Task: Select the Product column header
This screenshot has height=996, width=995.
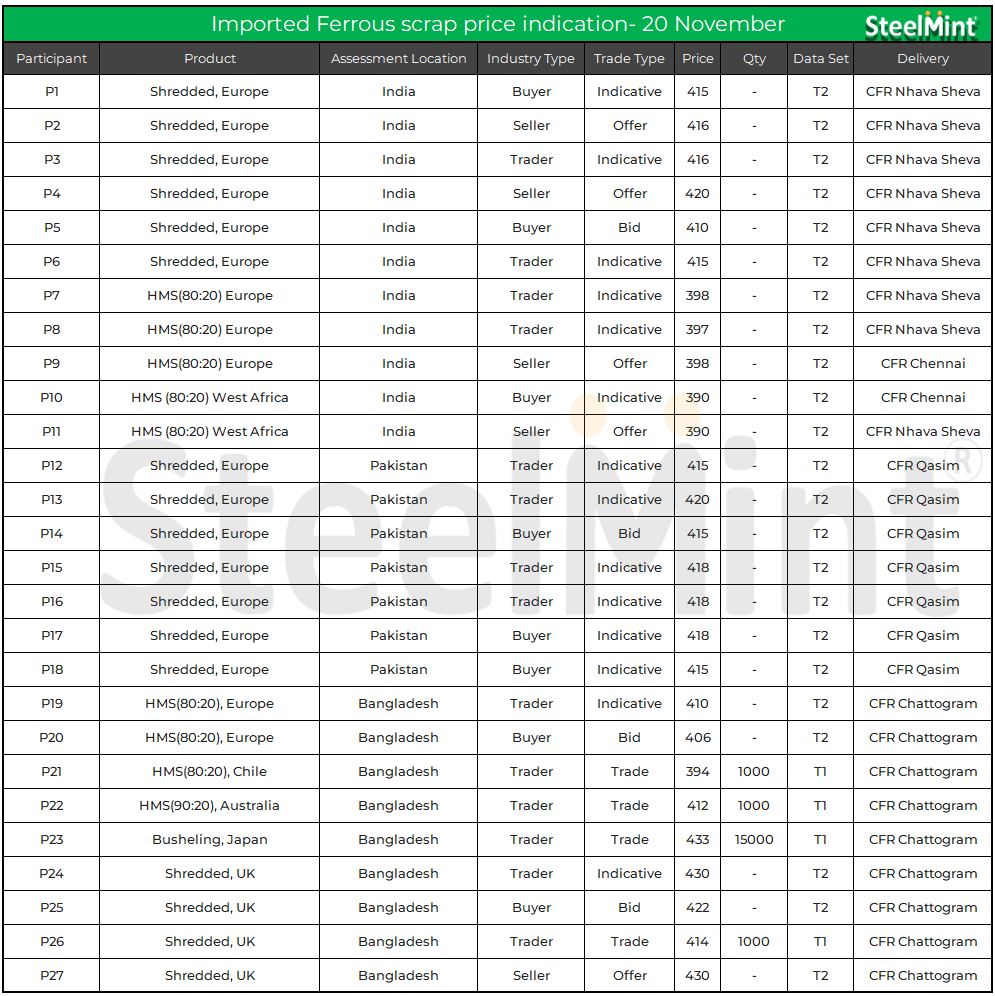Action: pyautogui.click(x=210, y=59)
